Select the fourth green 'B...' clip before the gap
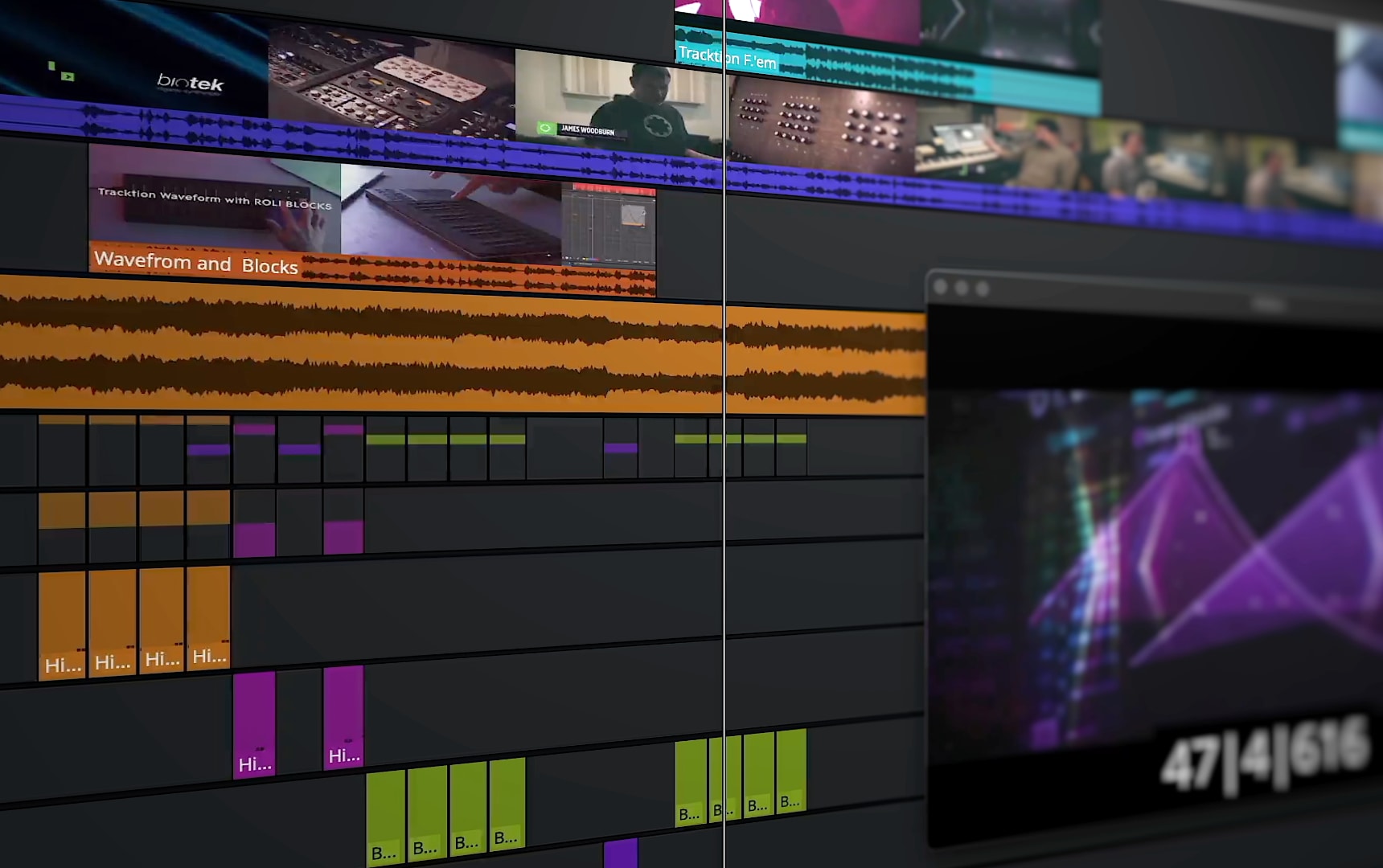This screenshot has height=868, width=1383. tap(507, 804)
